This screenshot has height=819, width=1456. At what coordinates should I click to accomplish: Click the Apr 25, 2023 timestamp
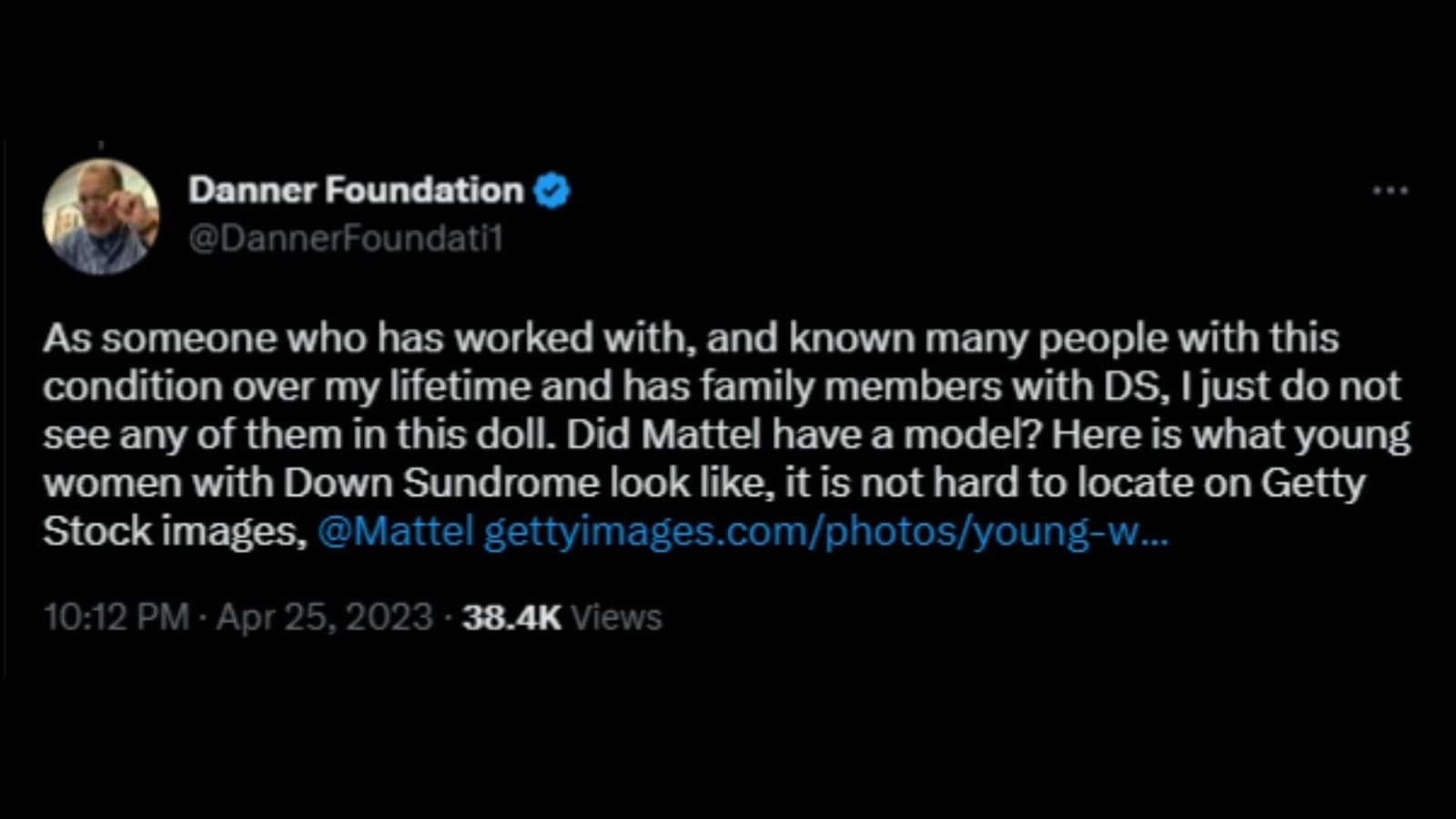[x=321, y=616]
